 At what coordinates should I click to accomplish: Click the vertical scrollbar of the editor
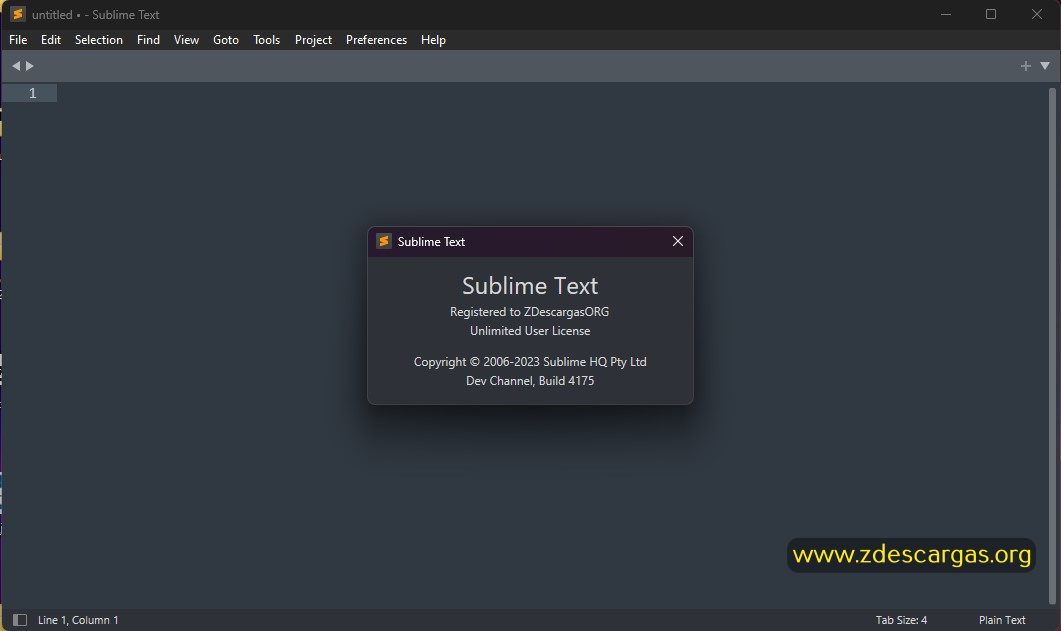(x=1052, y=345)
